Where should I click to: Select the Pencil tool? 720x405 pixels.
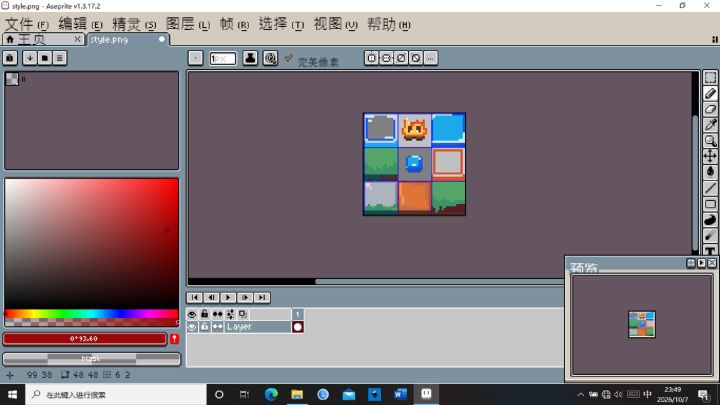pos(710,94)
